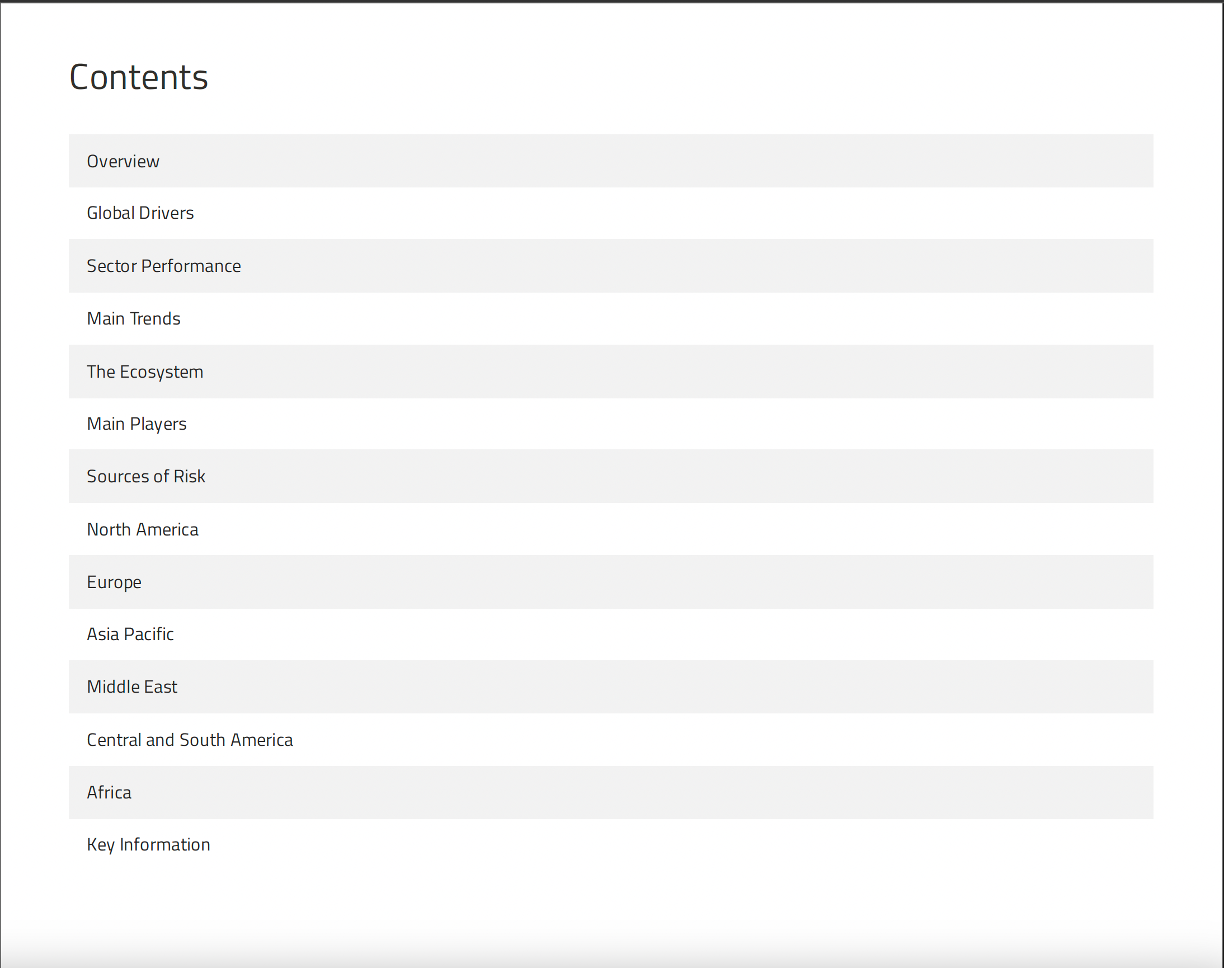Select Sector Performance in contents

tap(164, 266)
